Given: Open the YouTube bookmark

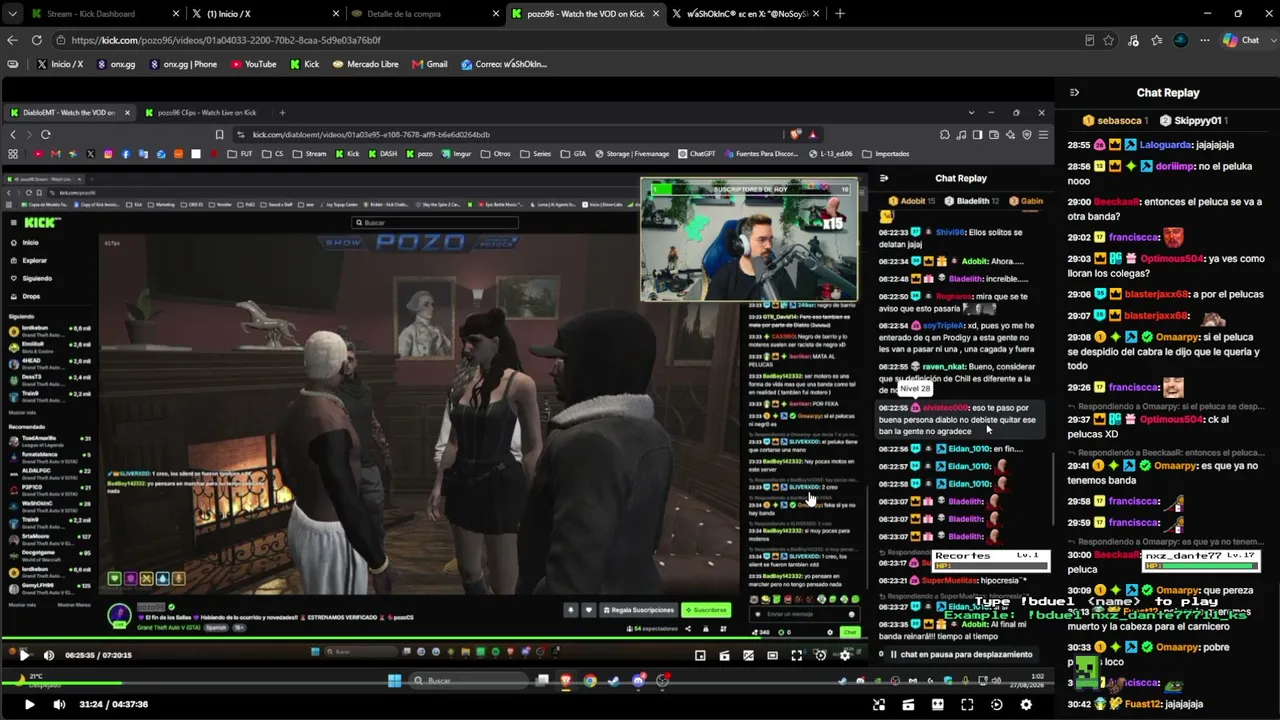Looking at the screenshot, I should [x=254, y=64].
